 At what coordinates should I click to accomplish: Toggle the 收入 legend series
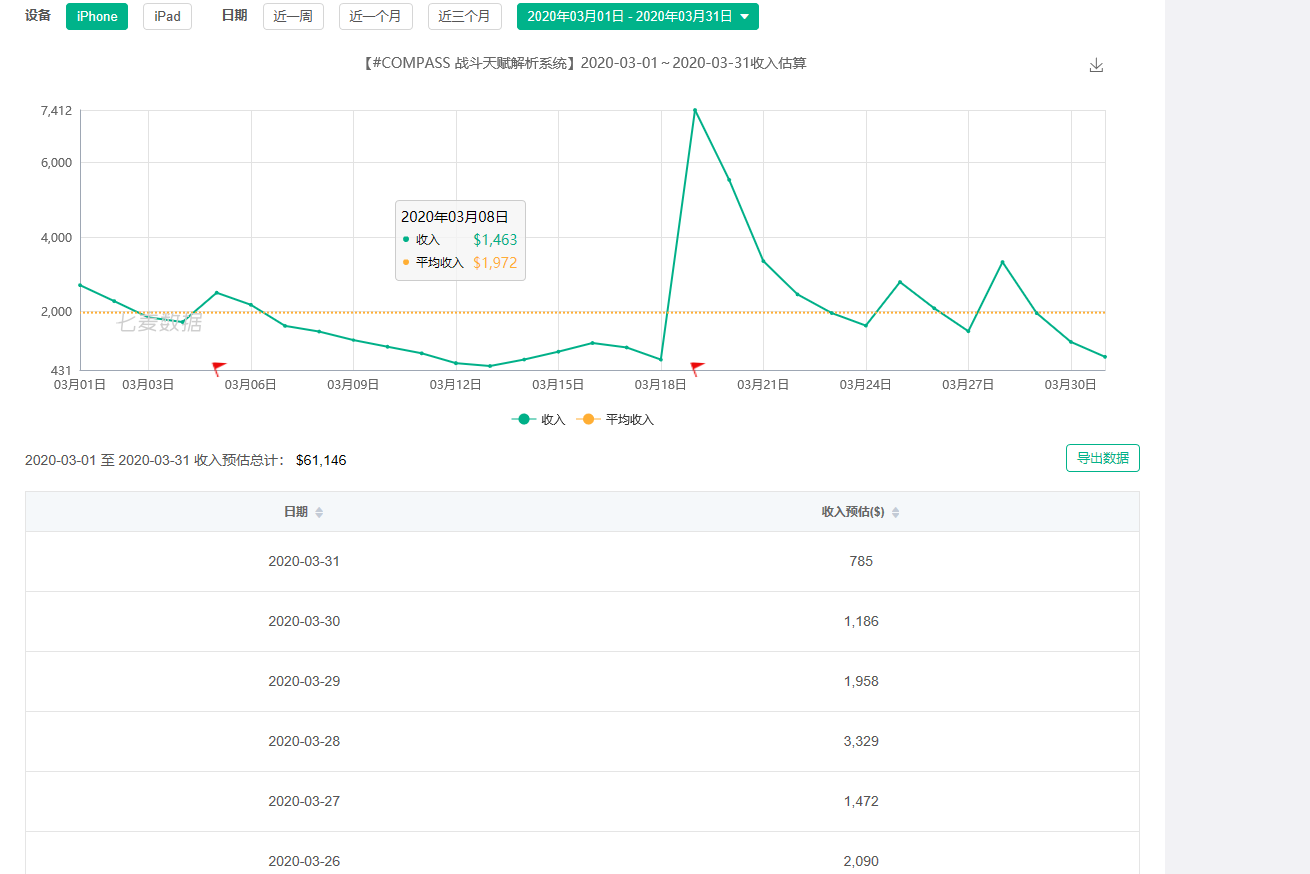click(539, 420)
